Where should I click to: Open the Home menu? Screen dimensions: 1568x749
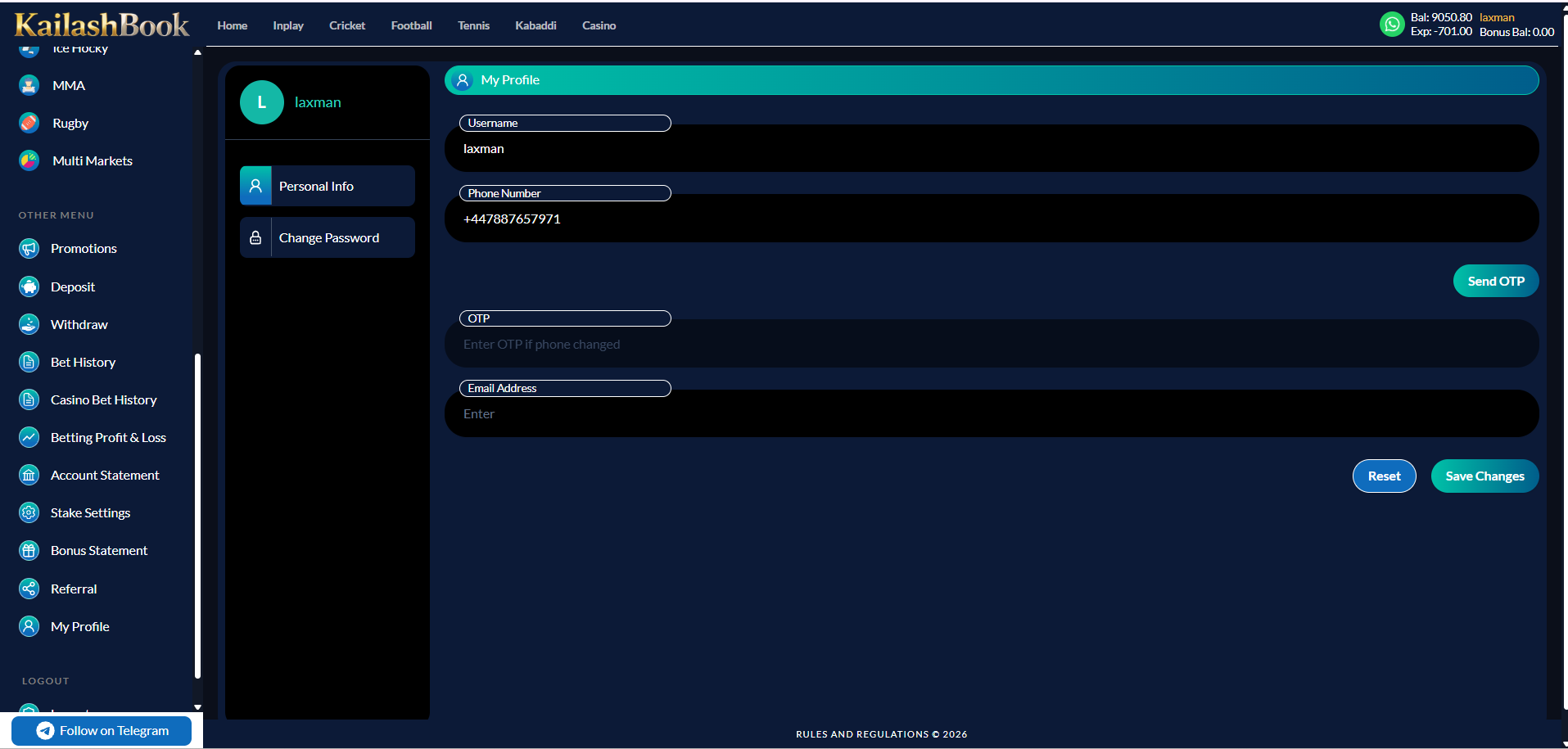233,25
